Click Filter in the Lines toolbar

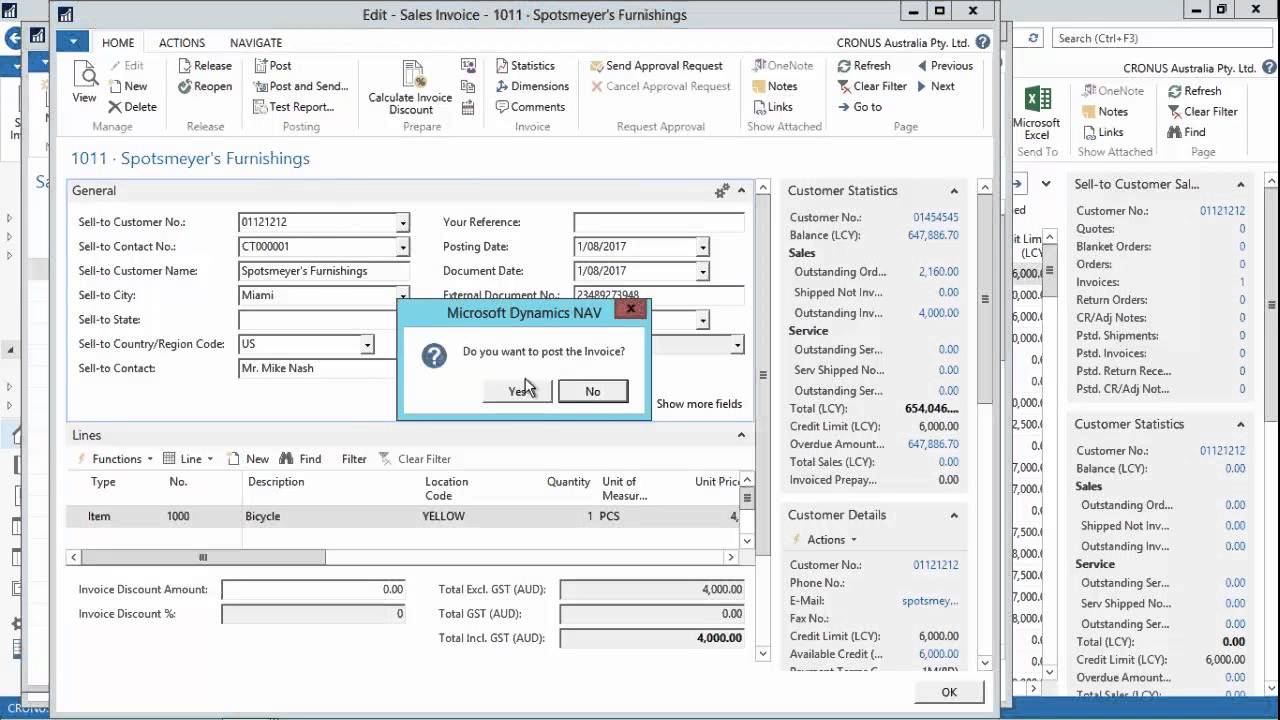354,459
